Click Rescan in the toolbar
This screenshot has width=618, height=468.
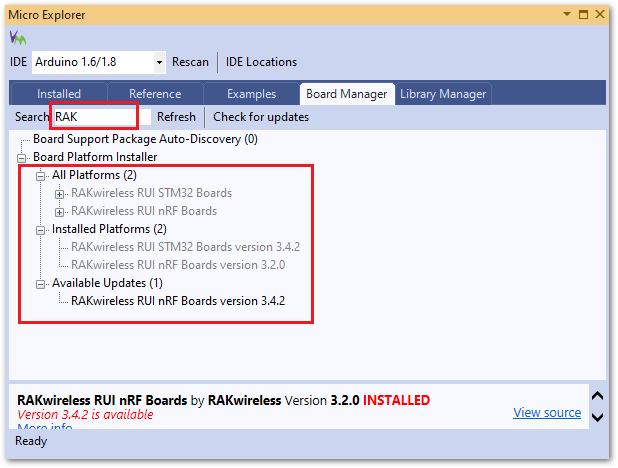coord(190,62)
